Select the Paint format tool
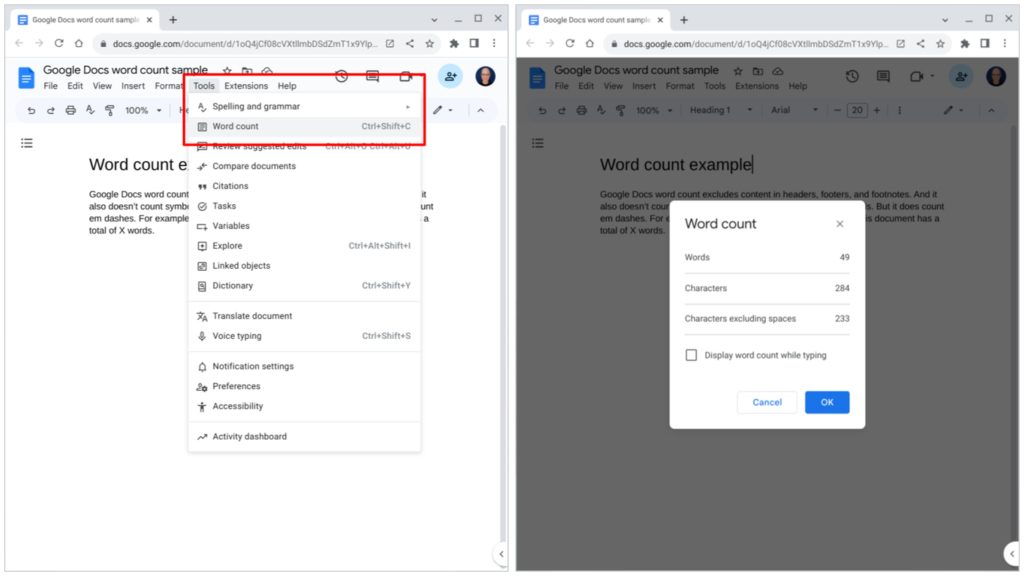This screenshot has height=576, width=1024. (110, 110)
